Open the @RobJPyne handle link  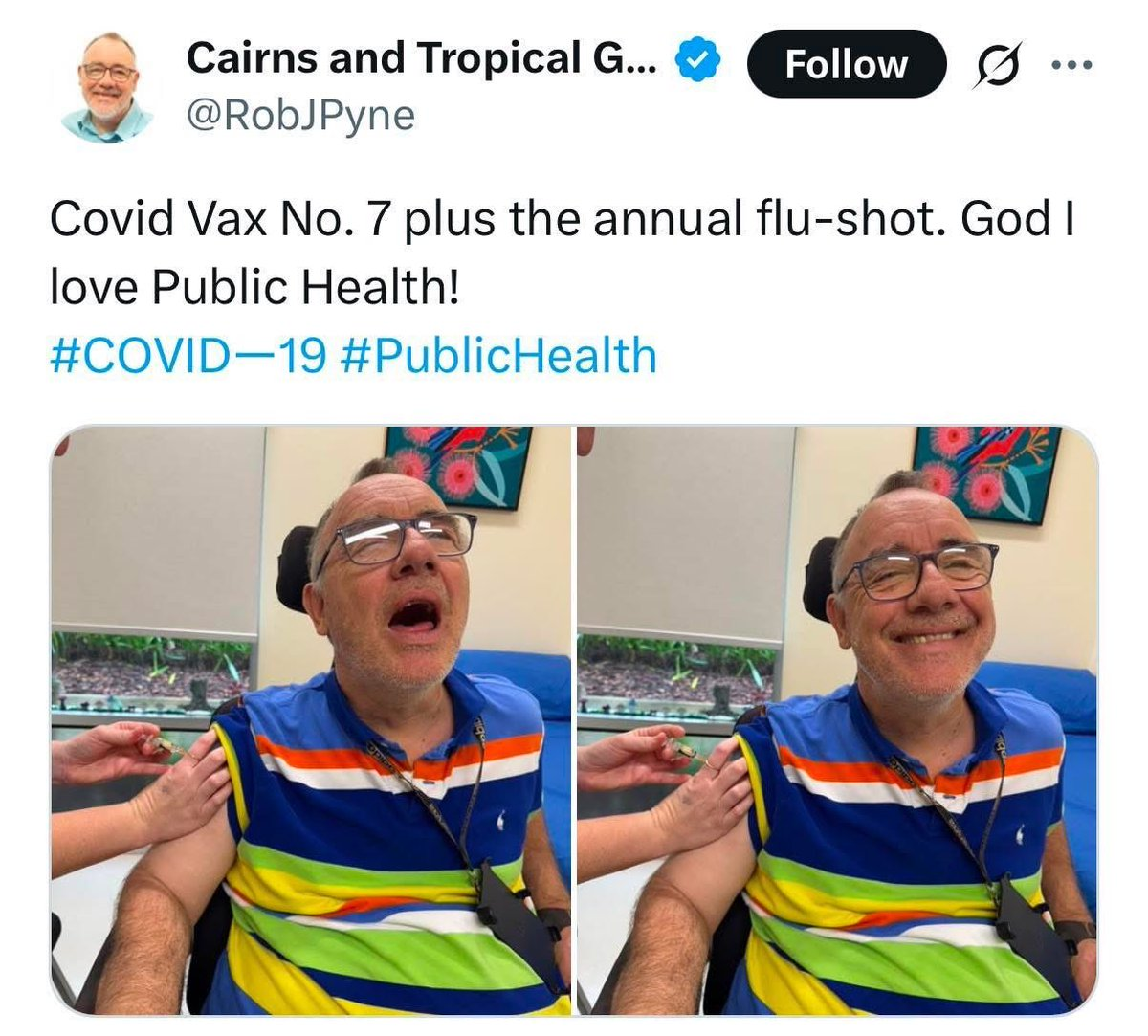click(300, 115)
